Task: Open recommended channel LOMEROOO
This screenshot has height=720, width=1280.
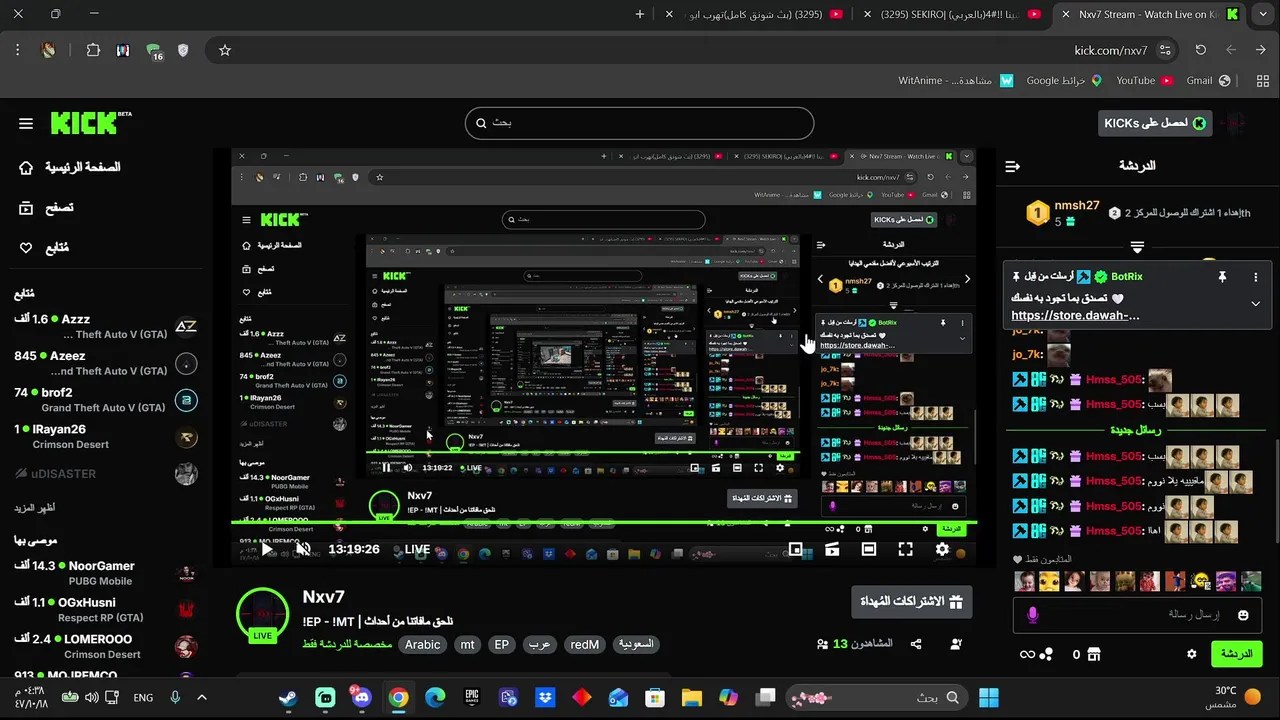Action: pos(105,647)
